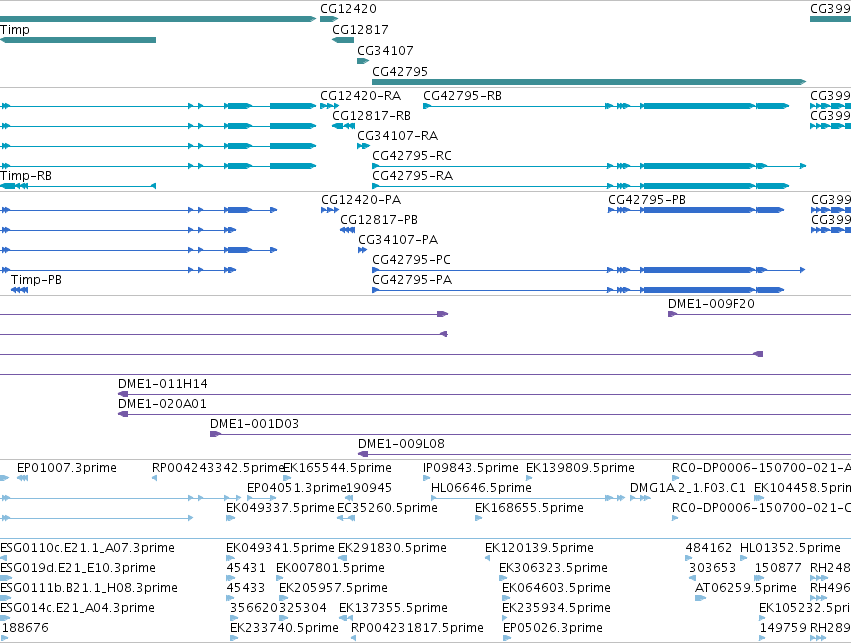Click EST label EP05026.3prime
Viewport: 851px width, 643px height.
coord(552,628)
